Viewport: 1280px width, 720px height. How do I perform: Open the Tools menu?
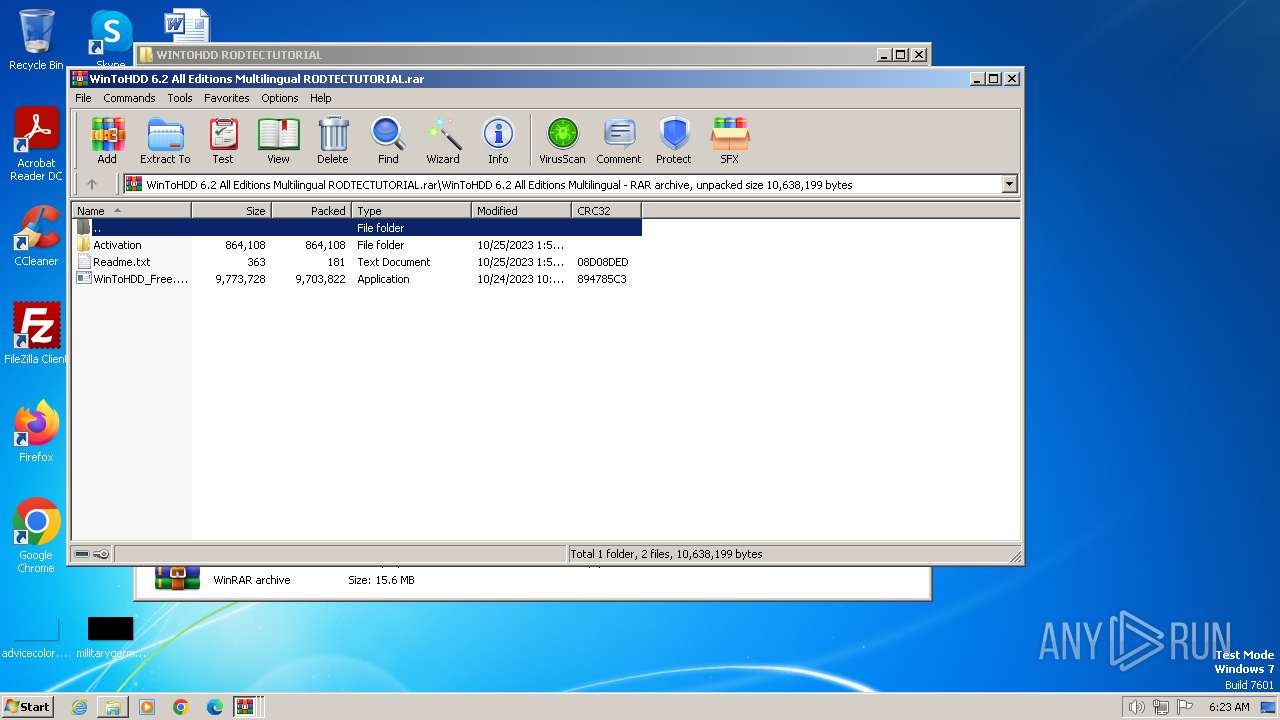tap(180, 98)
